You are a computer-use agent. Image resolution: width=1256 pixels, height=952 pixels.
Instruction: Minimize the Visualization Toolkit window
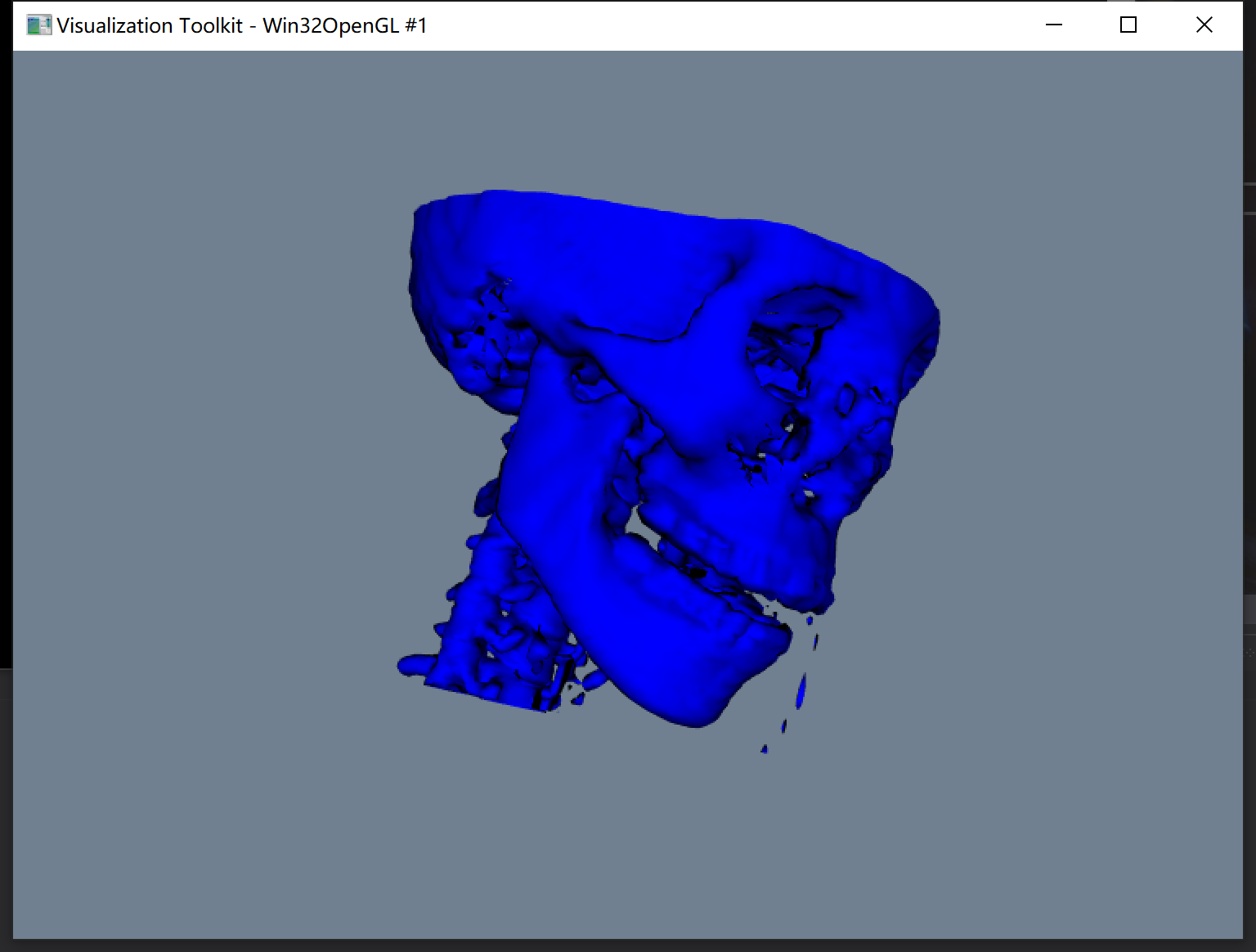1053,25
